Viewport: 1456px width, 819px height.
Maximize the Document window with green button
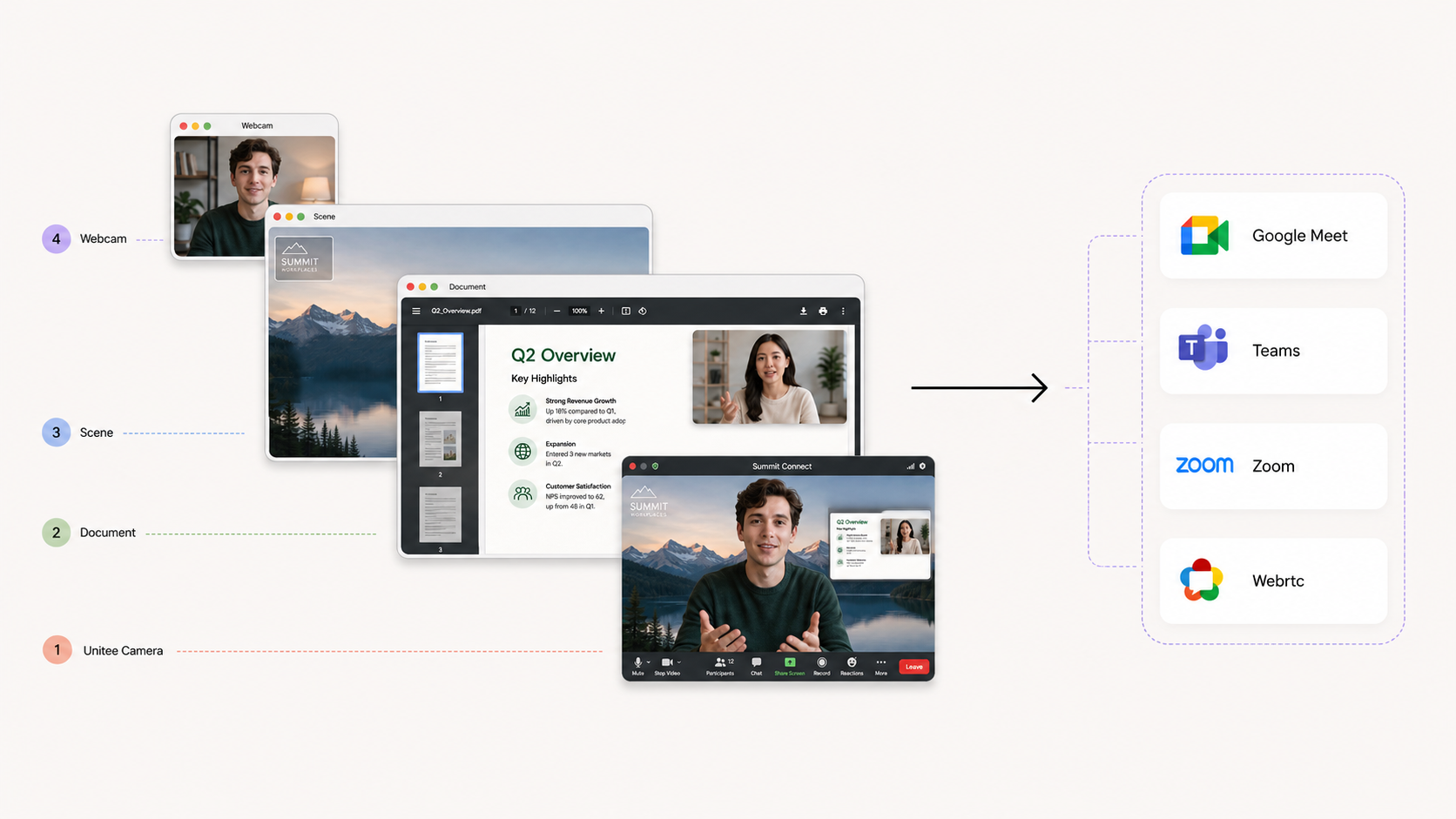[434, 286]
